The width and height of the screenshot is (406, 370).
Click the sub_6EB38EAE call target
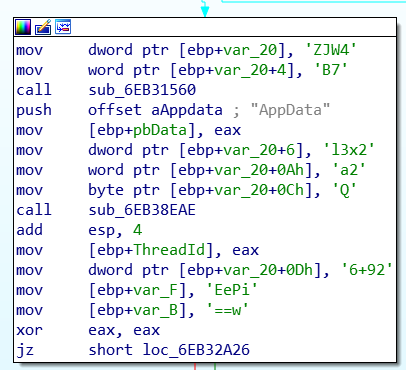[x=142, y=210]
